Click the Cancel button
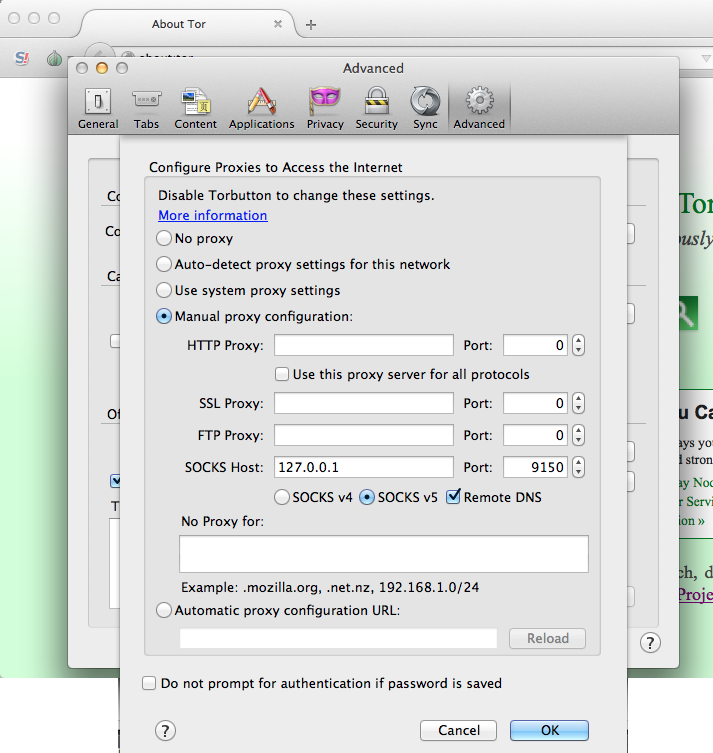Image resolution: width=713 pixels, height=753 pixels. (459, 730)
